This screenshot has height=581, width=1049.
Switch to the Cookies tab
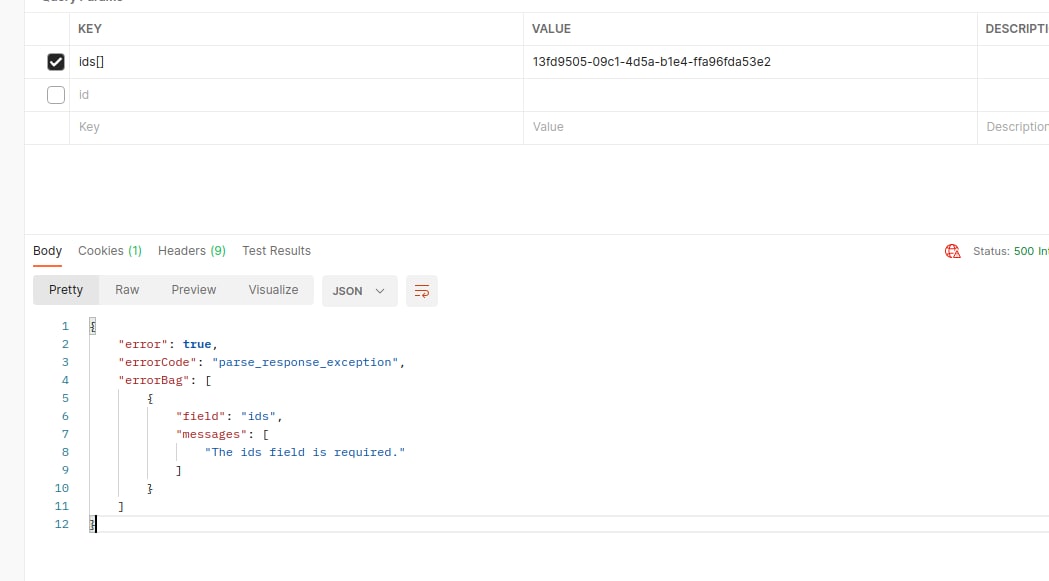110,251
